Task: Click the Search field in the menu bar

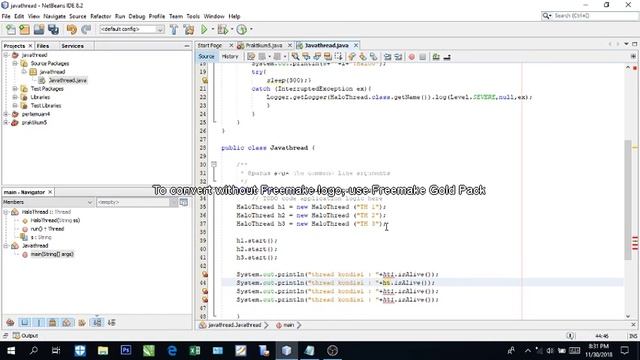Action: coord(589,16)
